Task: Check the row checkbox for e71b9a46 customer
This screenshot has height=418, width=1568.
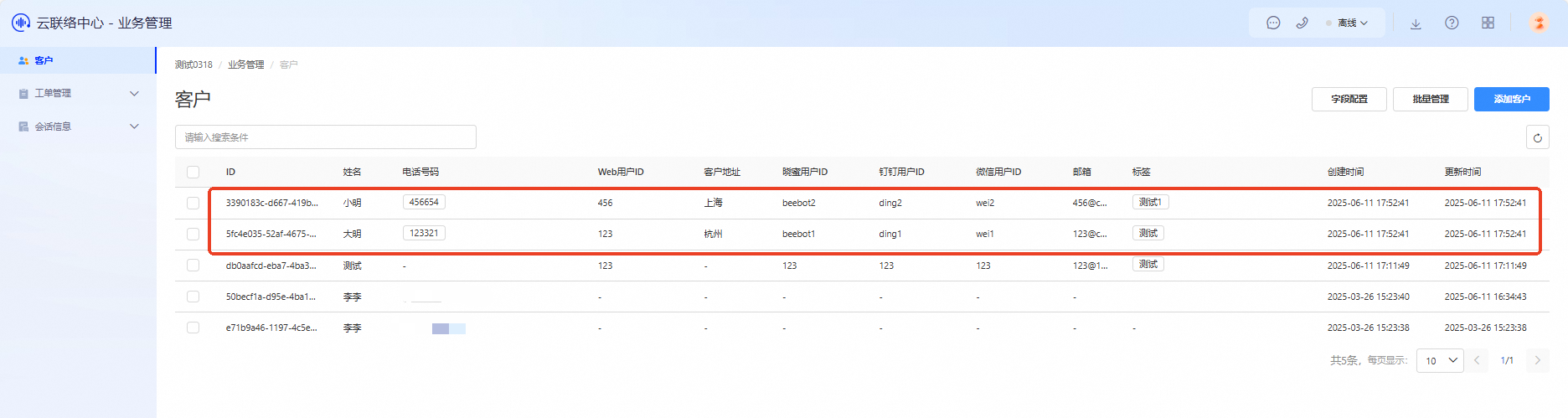Action: click(x=193, y=328)
